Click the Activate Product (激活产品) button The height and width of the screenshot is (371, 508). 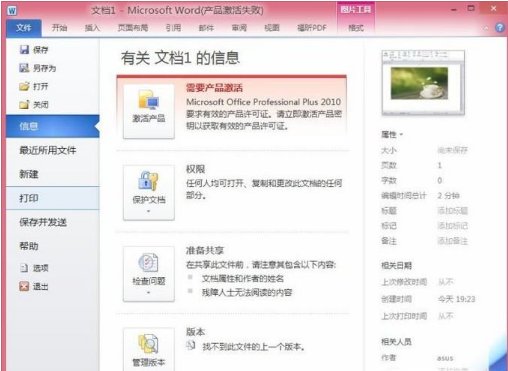149,111
